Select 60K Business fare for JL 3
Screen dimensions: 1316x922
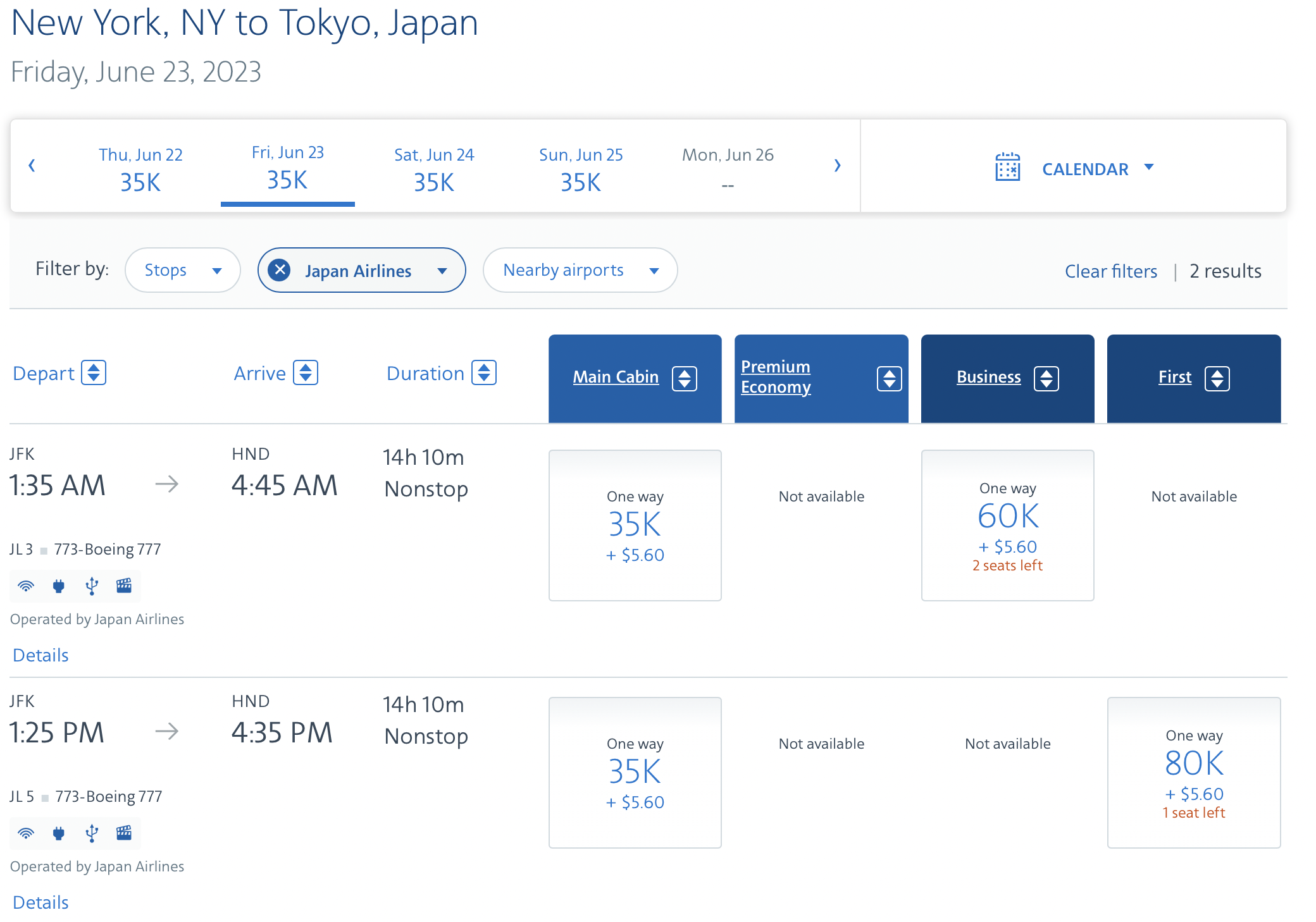[1007, 526]
